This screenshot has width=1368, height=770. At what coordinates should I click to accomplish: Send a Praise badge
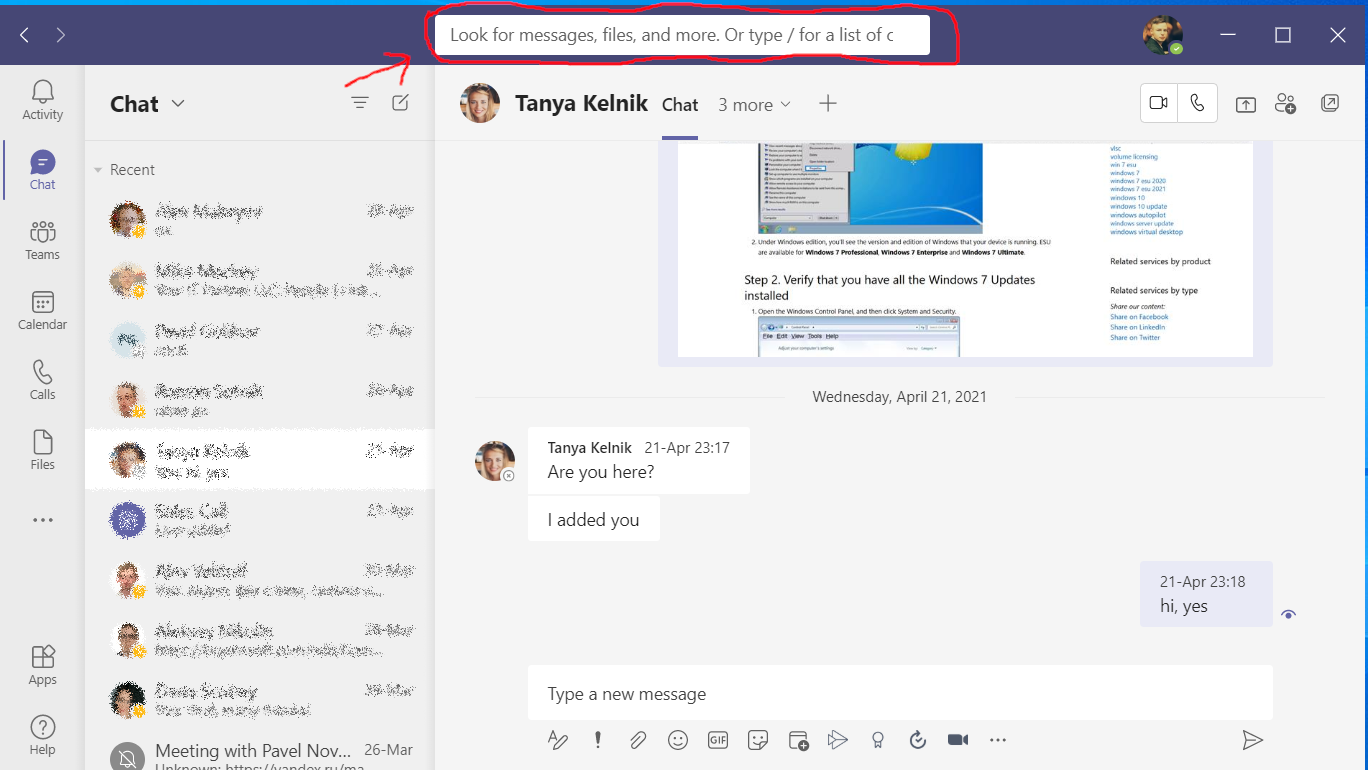coord(877,739)
